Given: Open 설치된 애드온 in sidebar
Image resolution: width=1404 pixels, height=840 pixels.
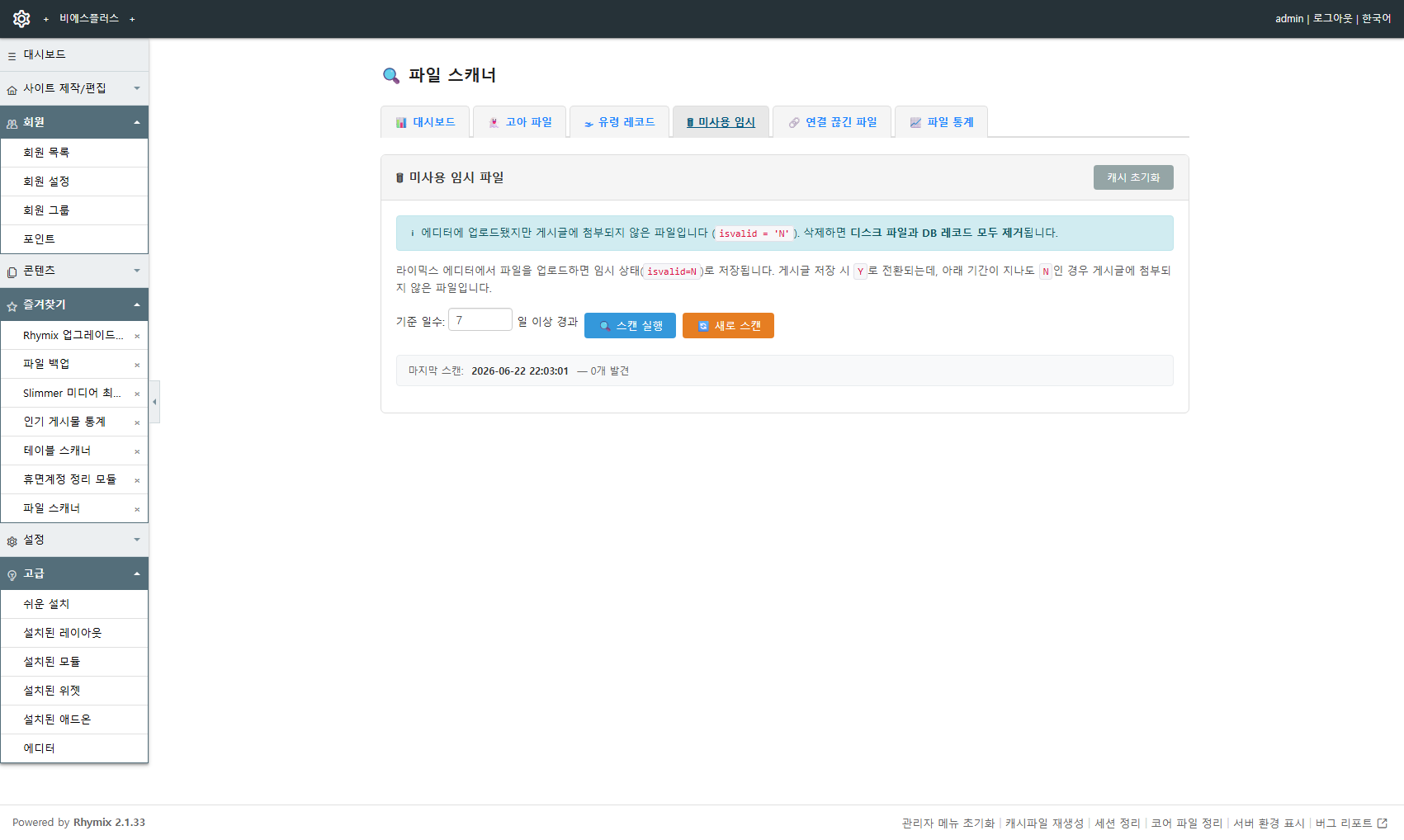Looking at the screenshot, I should click(x=74, y=720).
